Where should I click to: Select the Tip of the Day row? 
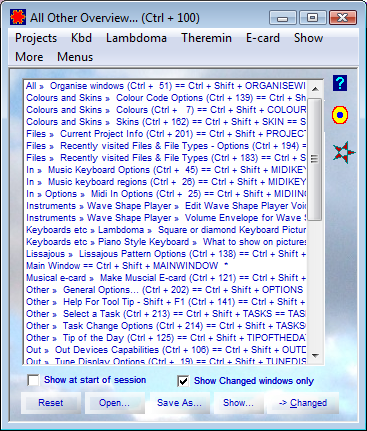(x=166, y=338)
